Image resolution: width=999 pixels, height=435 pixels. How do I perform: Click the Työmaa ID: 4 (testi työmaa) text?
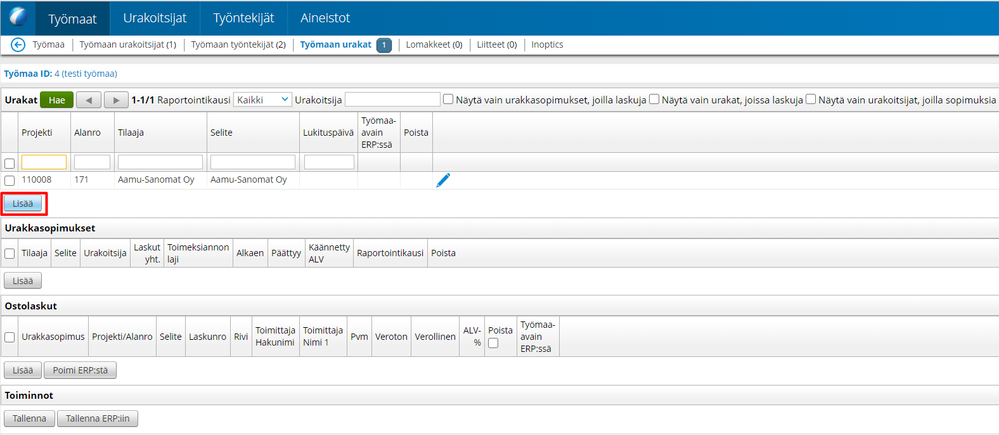pyautogui.click(x=61, y=74)
